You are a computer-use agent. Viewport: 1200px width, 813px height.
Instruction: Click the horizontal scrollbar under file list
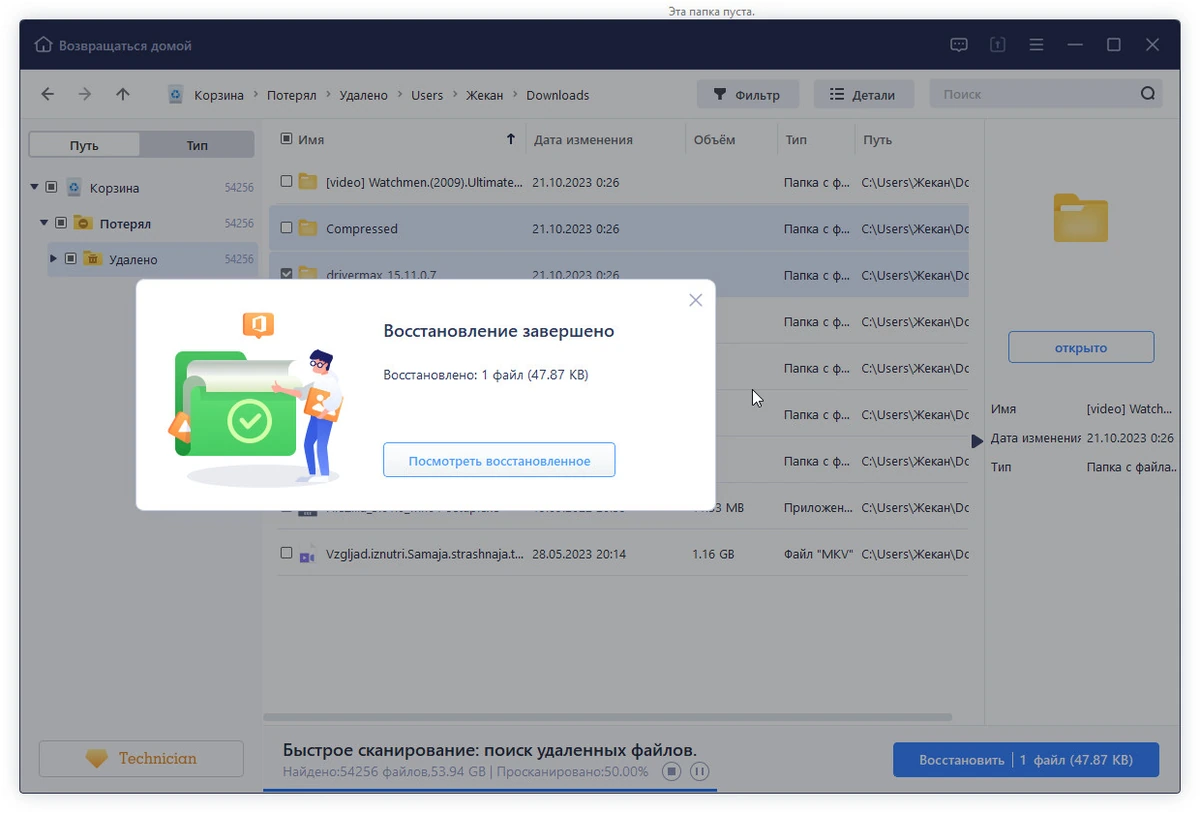tap(607, 716)
